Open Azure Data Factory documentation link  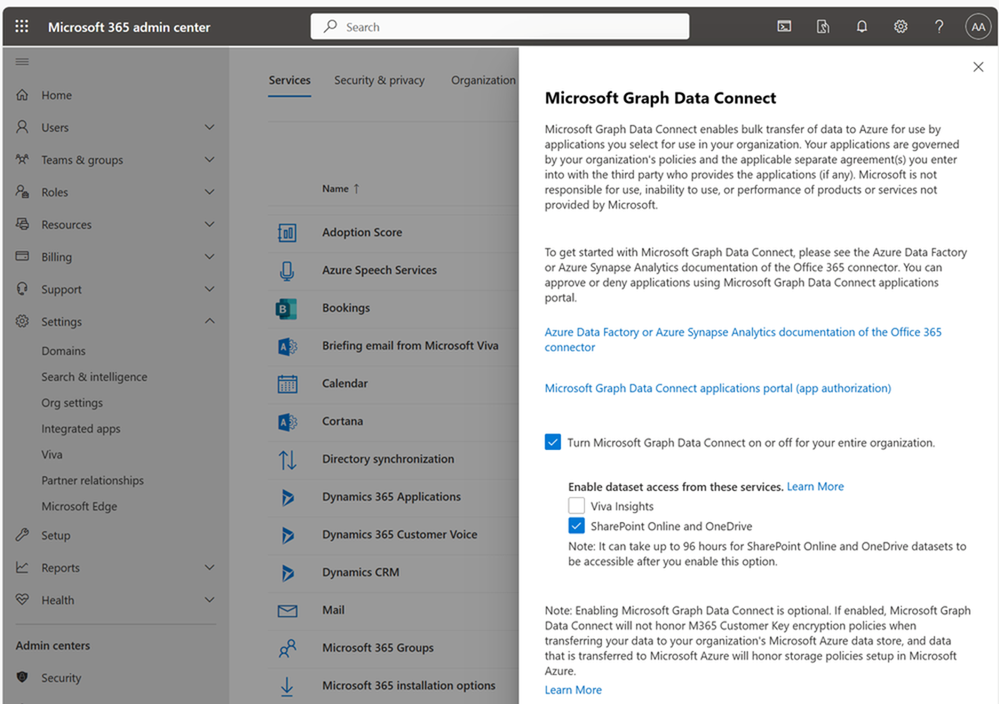[743, 340]
